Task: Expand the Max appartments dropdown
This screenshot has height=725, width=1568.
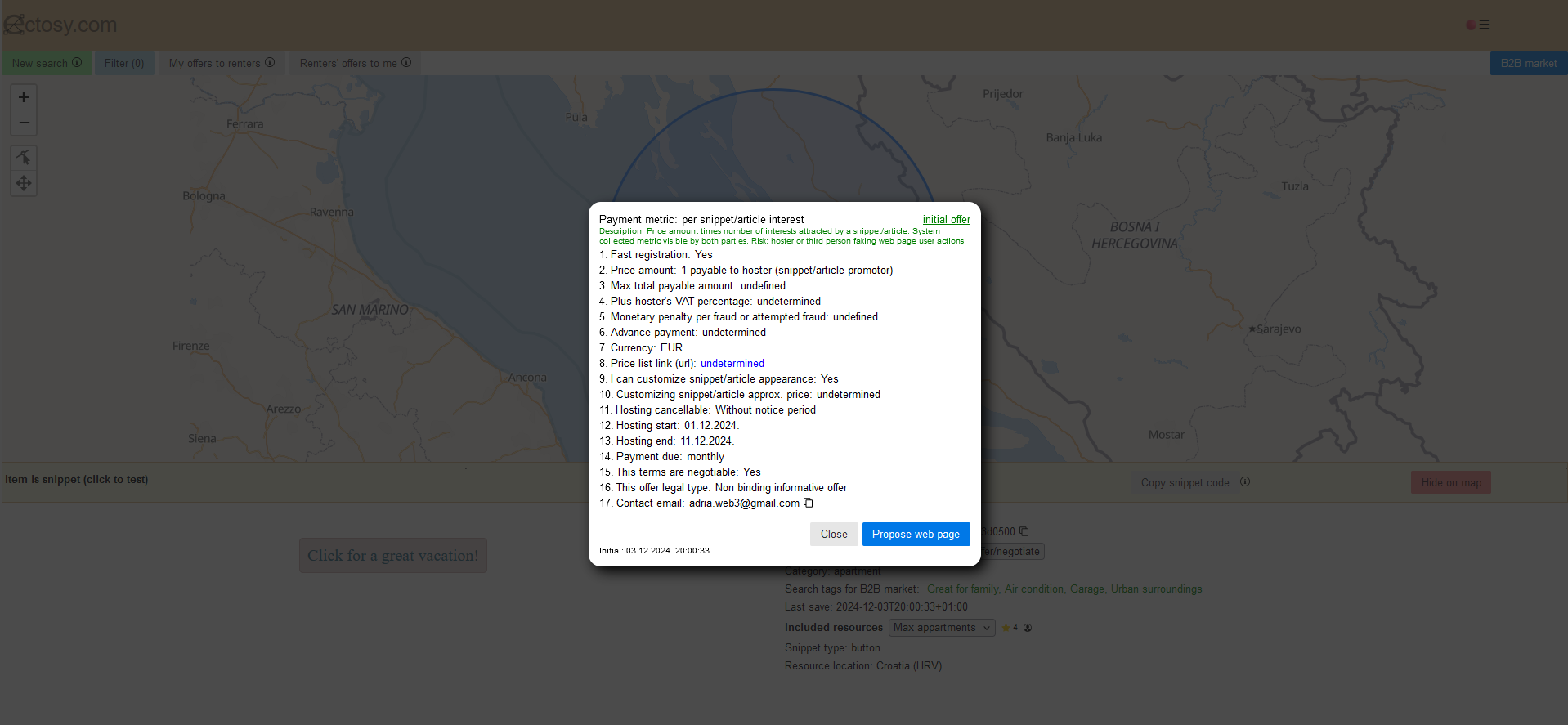Action: click(941, 628)
